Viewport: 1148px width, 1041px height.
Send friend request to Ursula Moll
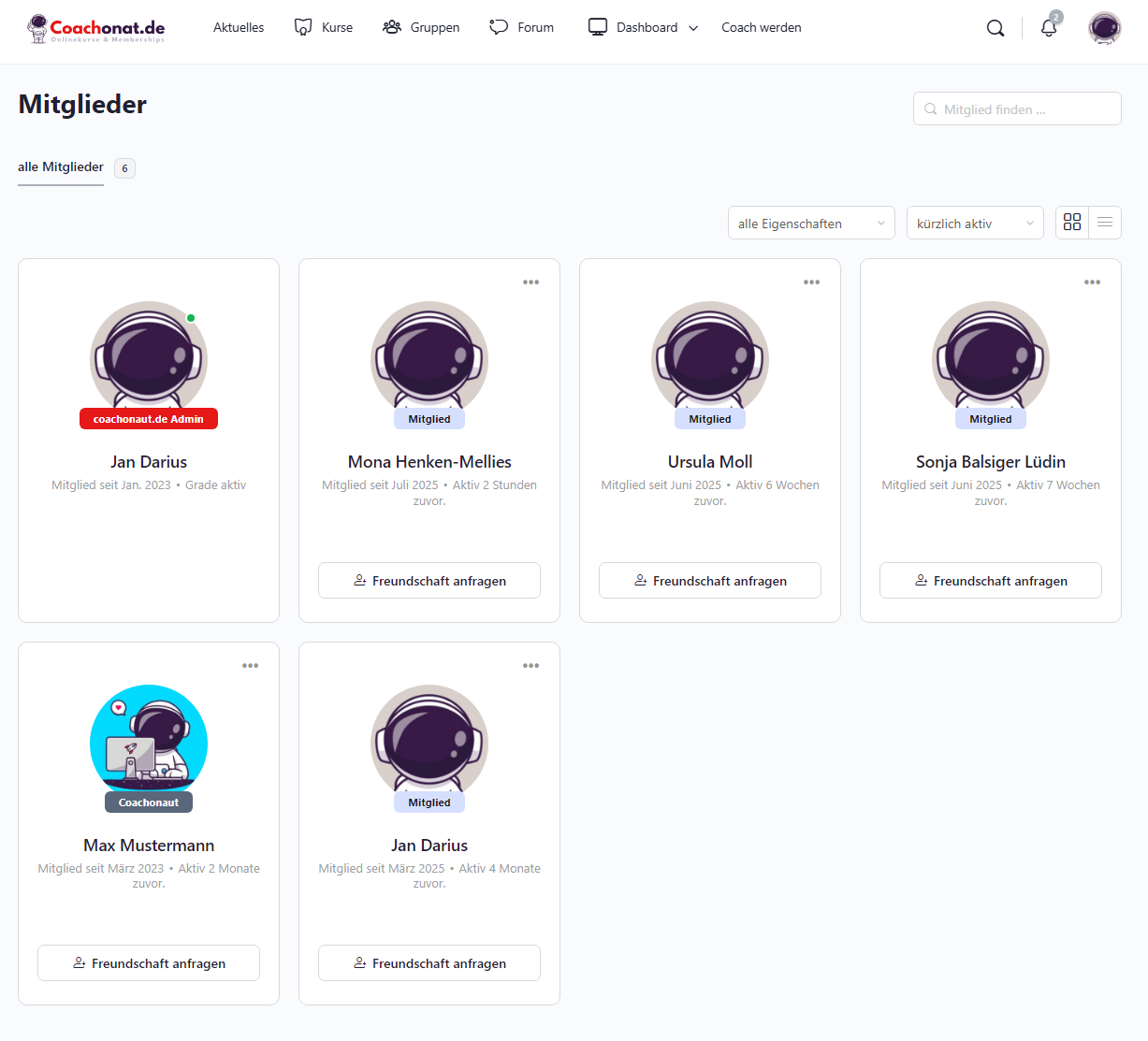point(710,581)
